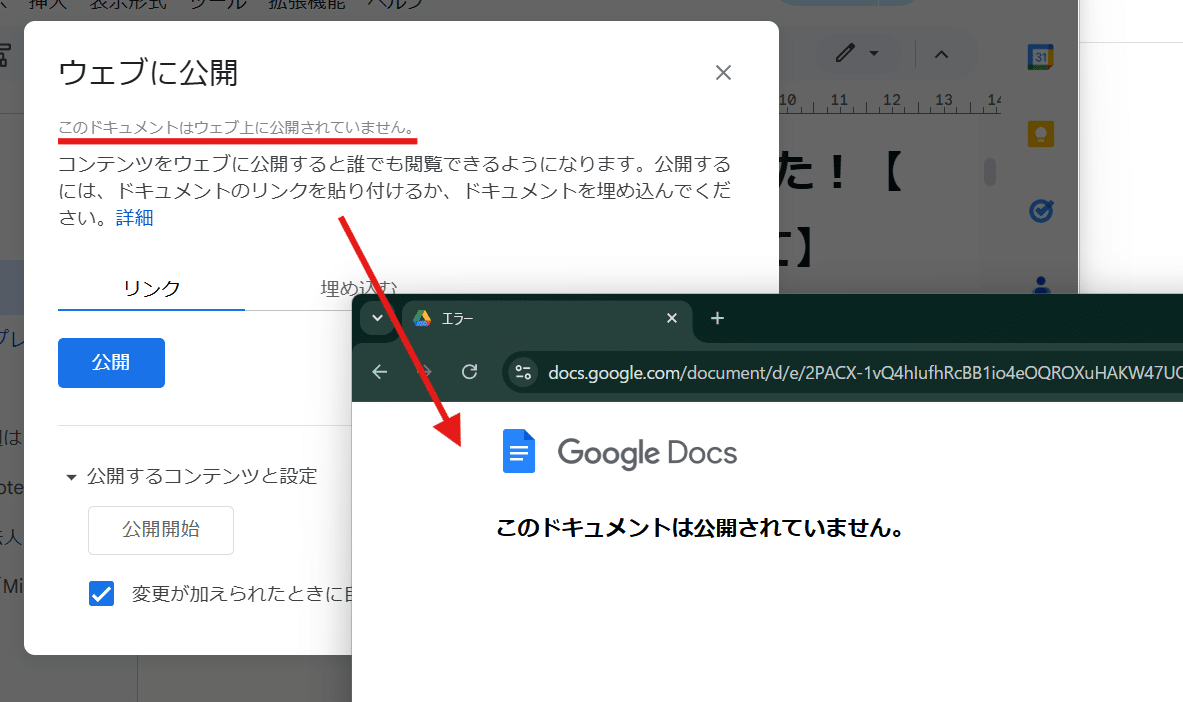The height and width of the screenshot is (702, 1183).
Task: Open the 拡張機能 menu in Docs
Action: [306, 4]
